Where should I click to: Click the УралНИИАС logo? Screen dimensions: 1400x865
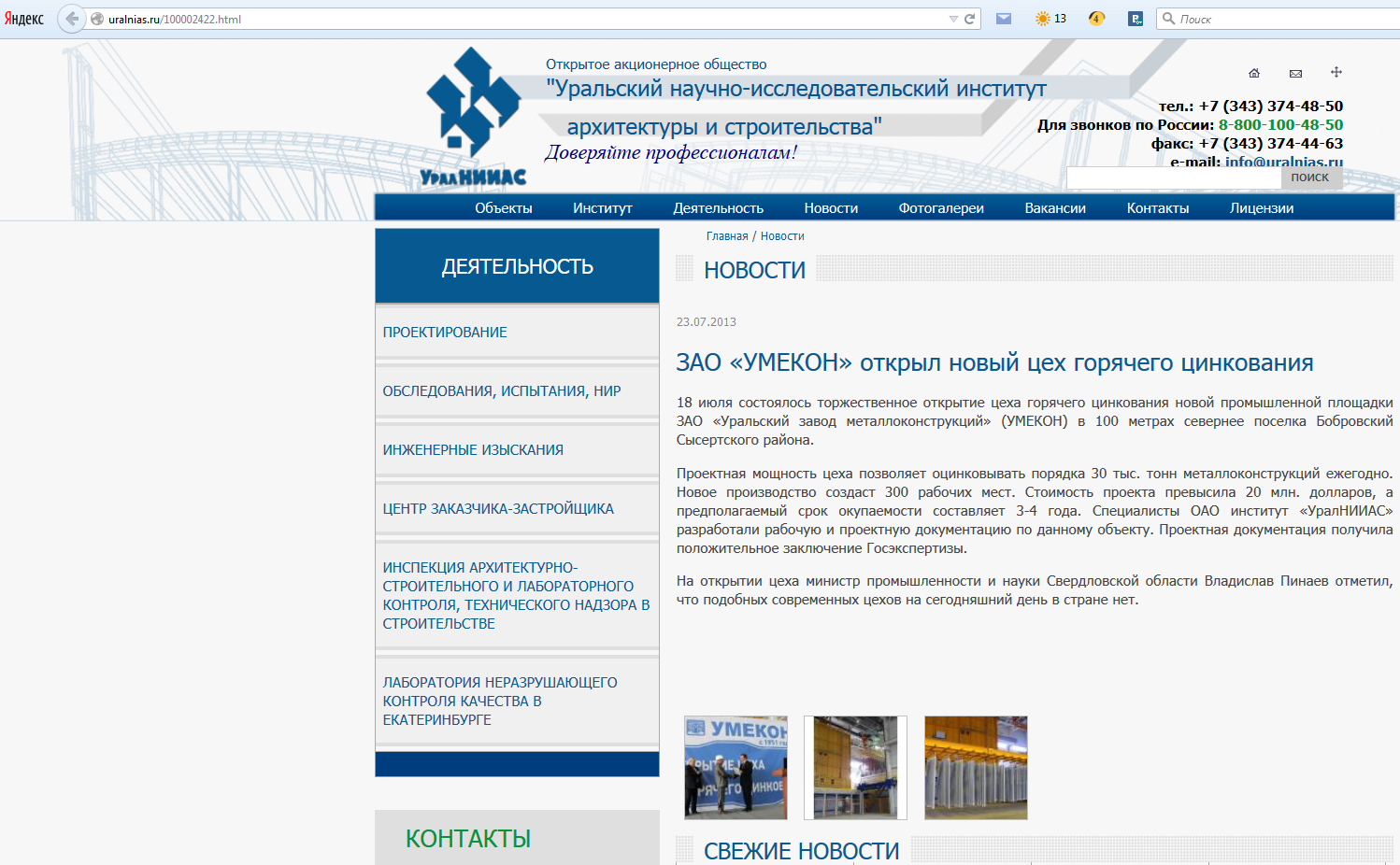click(474, 118)
